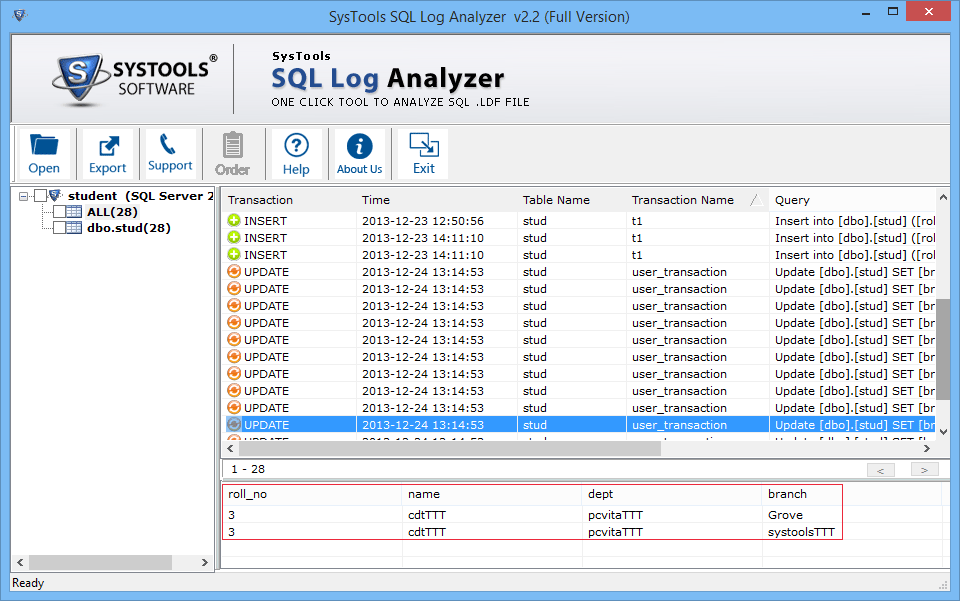Screen dimensions: 960x601
Task: Close the SQL Log Analyzer window
Action: (929, 12)
